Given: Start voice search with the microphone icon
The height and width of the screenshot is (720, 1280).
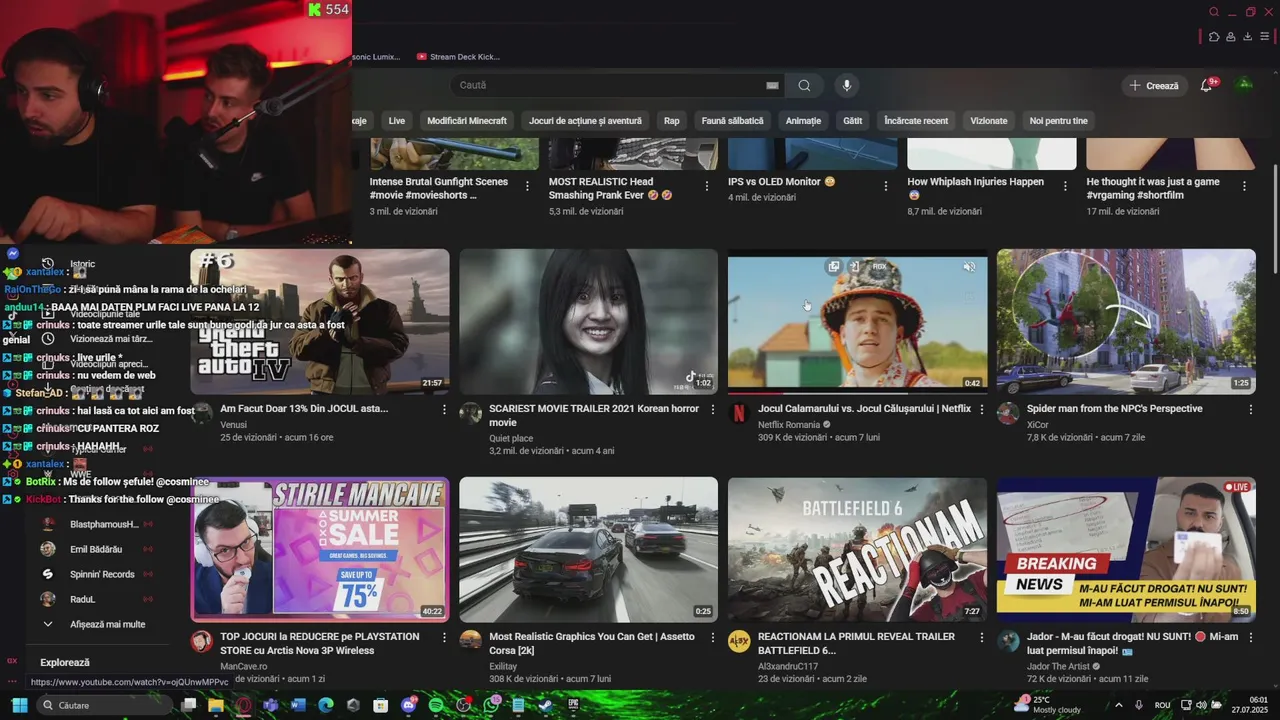Looking at the screenshot, I should pyautogui.click(x=847, y=86).
